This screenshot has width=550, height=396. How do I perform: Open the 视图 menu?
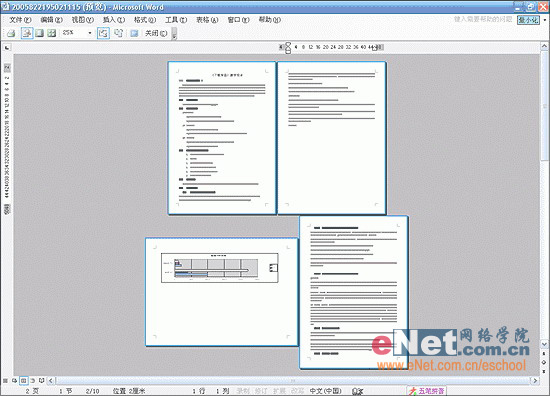pyautogui.click(x=83, y=20)
